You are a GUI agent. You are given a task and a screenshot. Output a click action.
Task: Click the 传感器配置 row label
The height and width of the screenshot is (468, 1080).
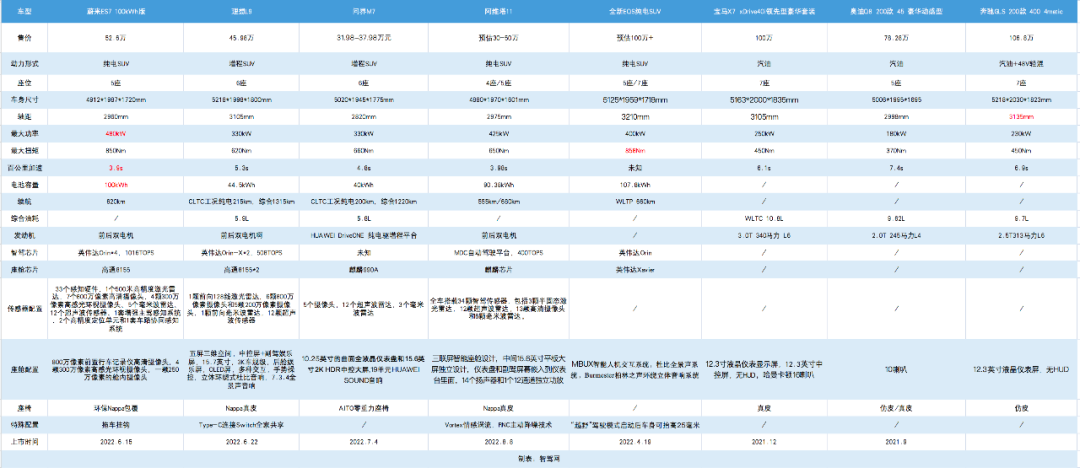point(25,307)
